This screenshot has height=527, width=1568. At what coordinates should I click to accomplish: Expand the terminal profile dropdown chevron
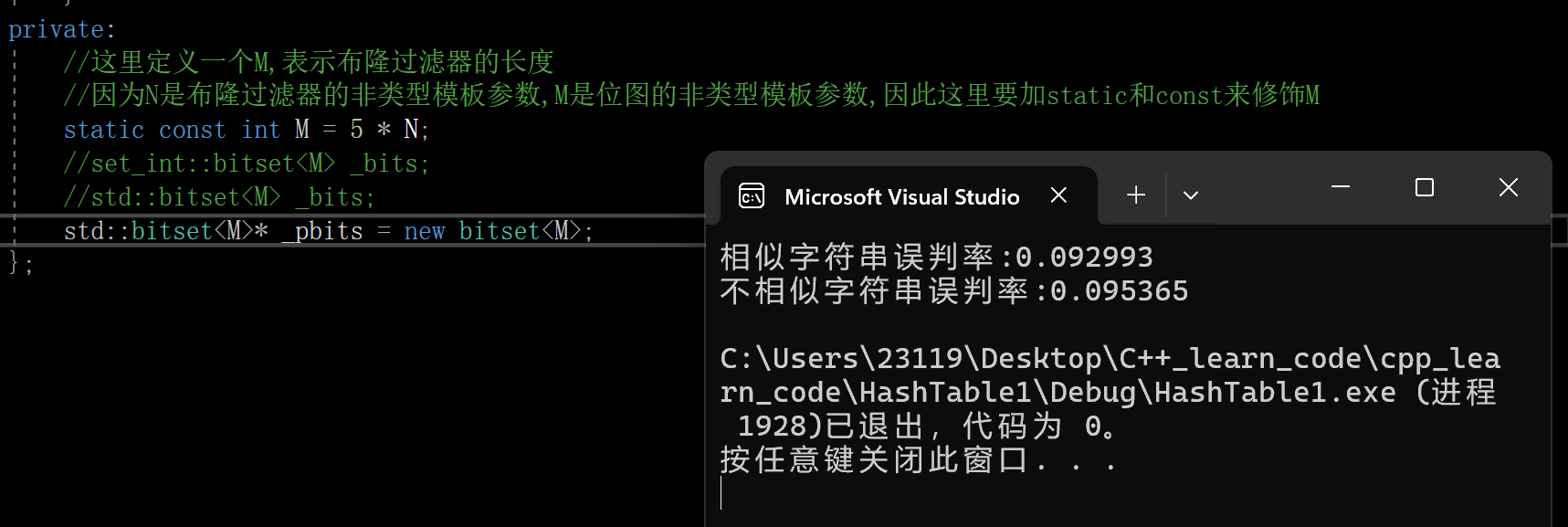[1190, 195]
